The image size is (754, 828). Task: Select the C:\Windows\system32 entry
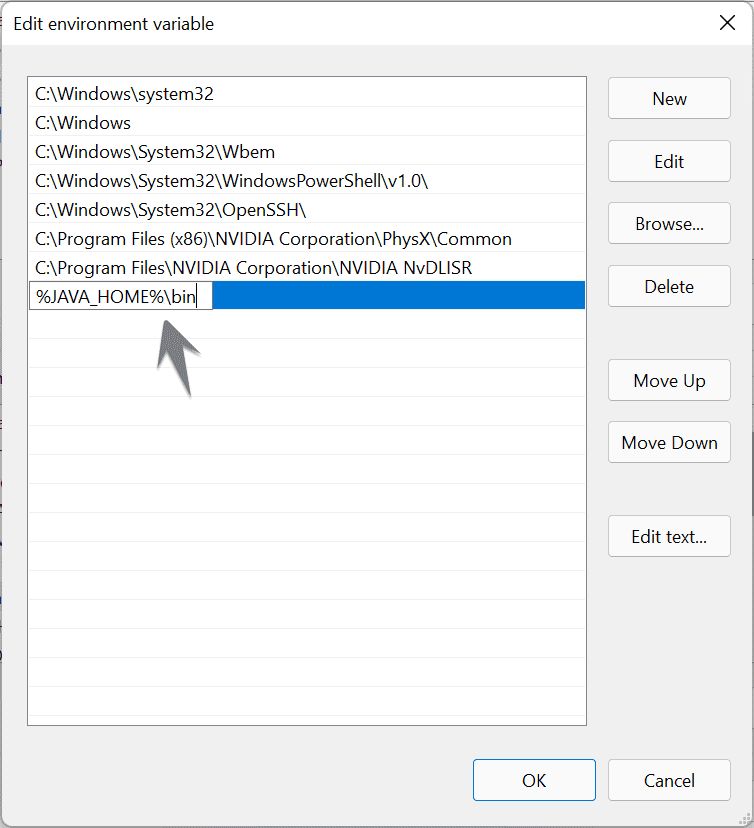[307, 93]
